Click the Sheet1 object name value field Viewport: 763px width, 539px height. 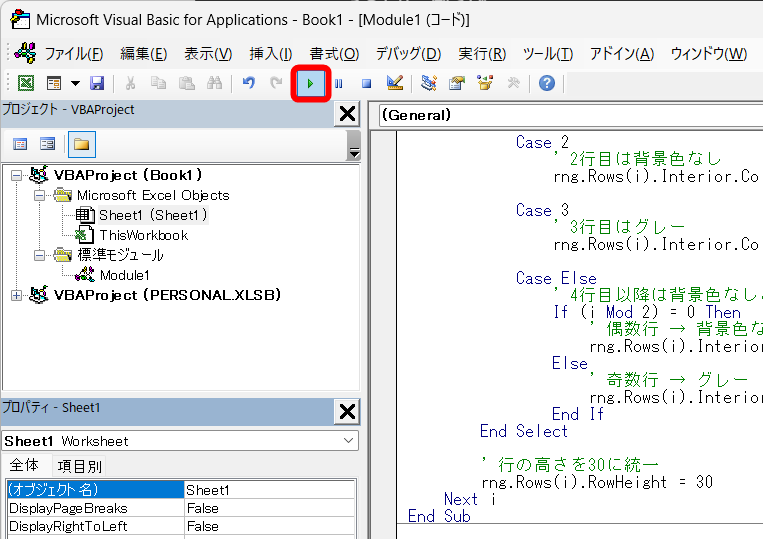coord(270,490)
